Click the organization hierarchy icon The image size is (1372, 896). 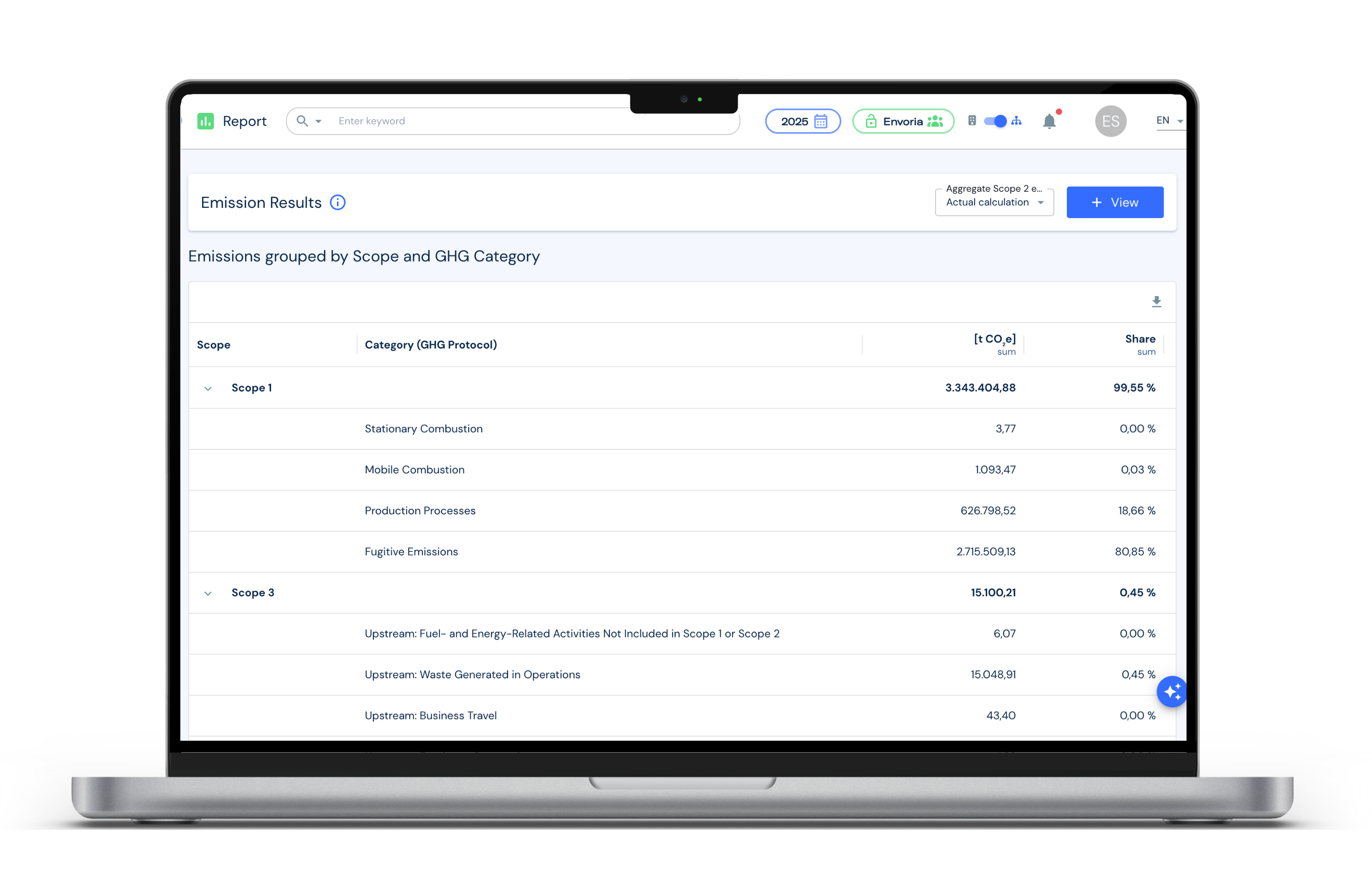(x=1016, y=121)
